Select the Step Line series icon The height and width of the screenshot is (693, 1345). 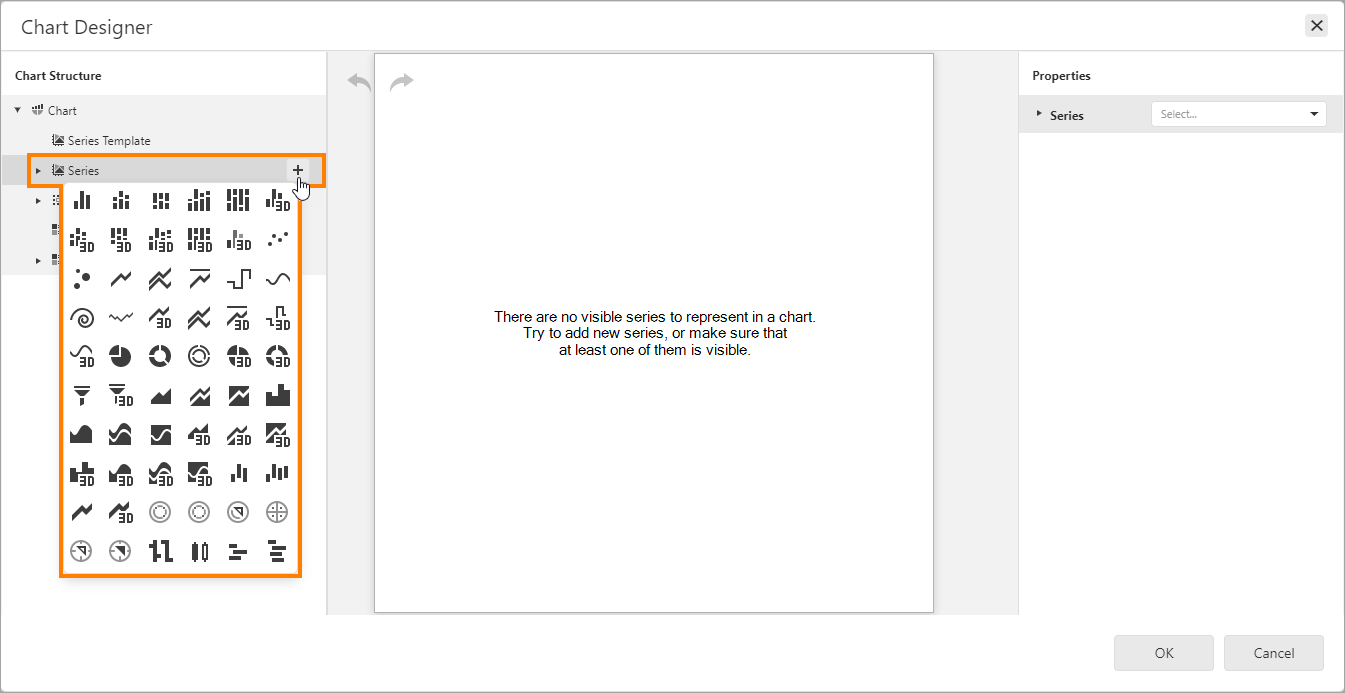pyautogui.click(x=238, y=279)
